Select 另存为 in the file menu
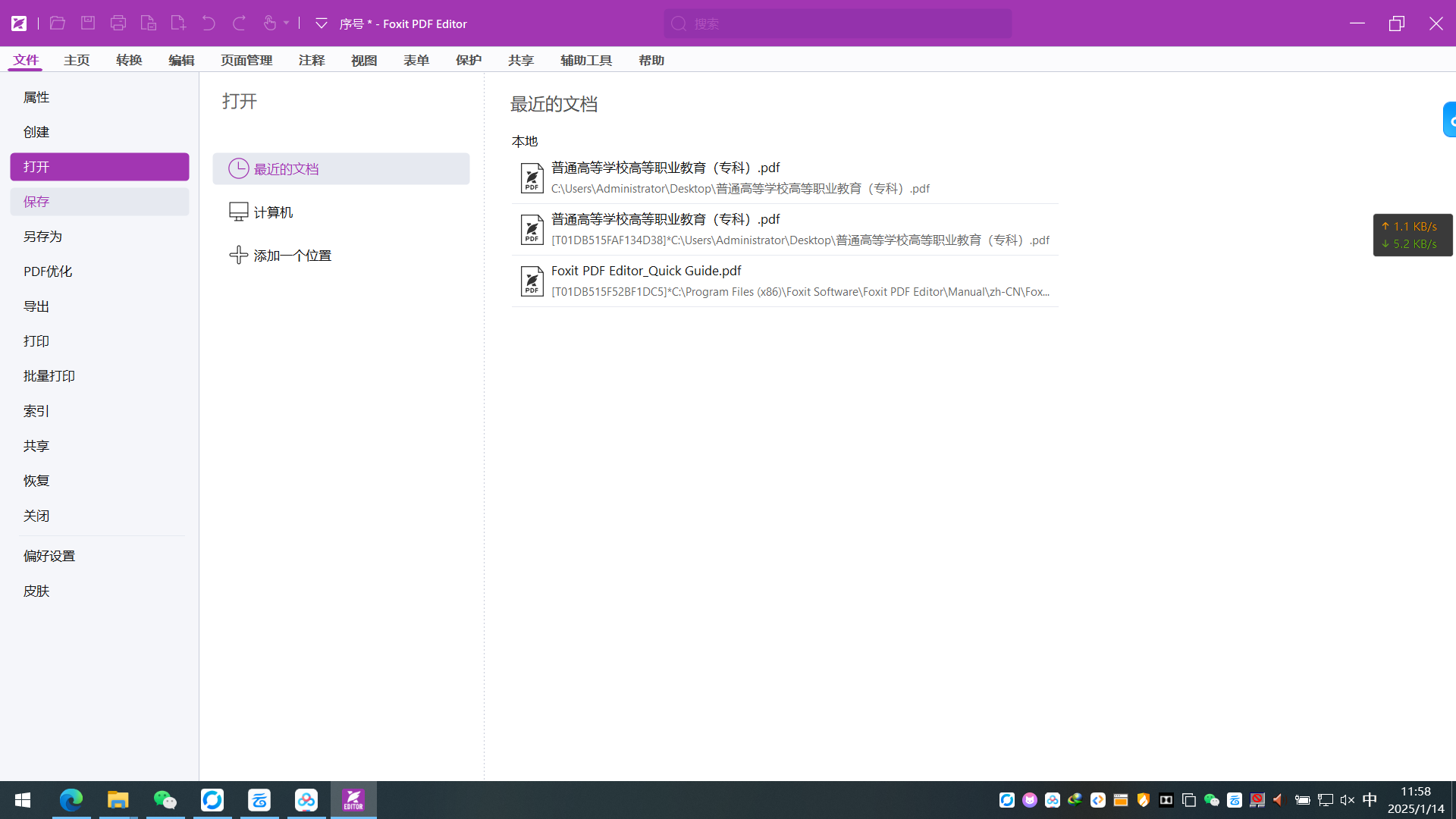The image size is (1456, 819). (x=99, y=237)
